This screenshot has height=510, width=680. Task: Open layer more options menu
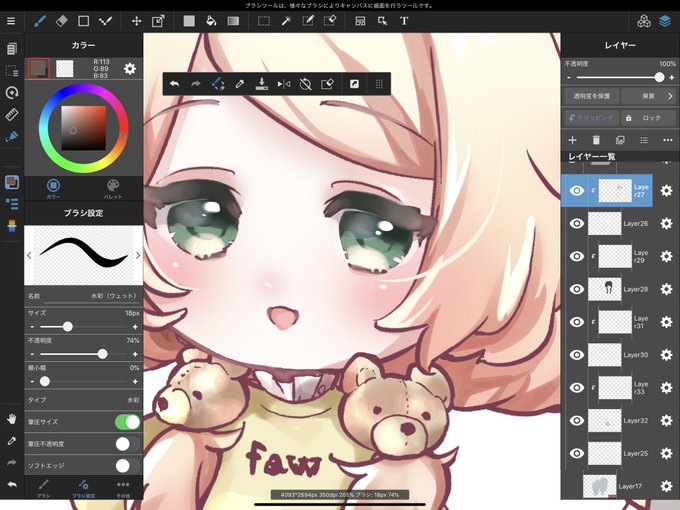pyautogui.click(x=668, y=140)
